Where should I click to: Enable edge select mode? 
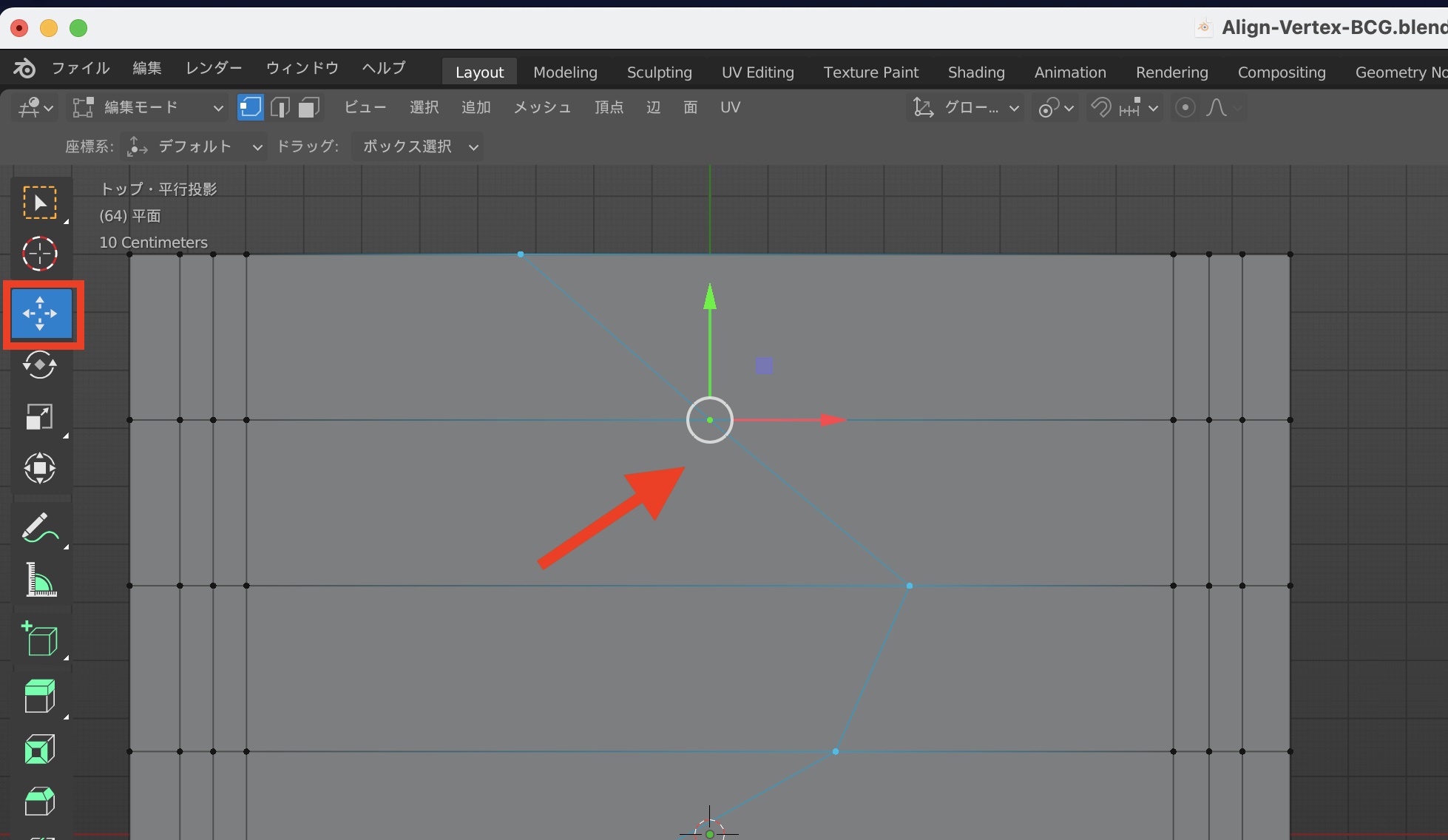click(x=280, y=108)
